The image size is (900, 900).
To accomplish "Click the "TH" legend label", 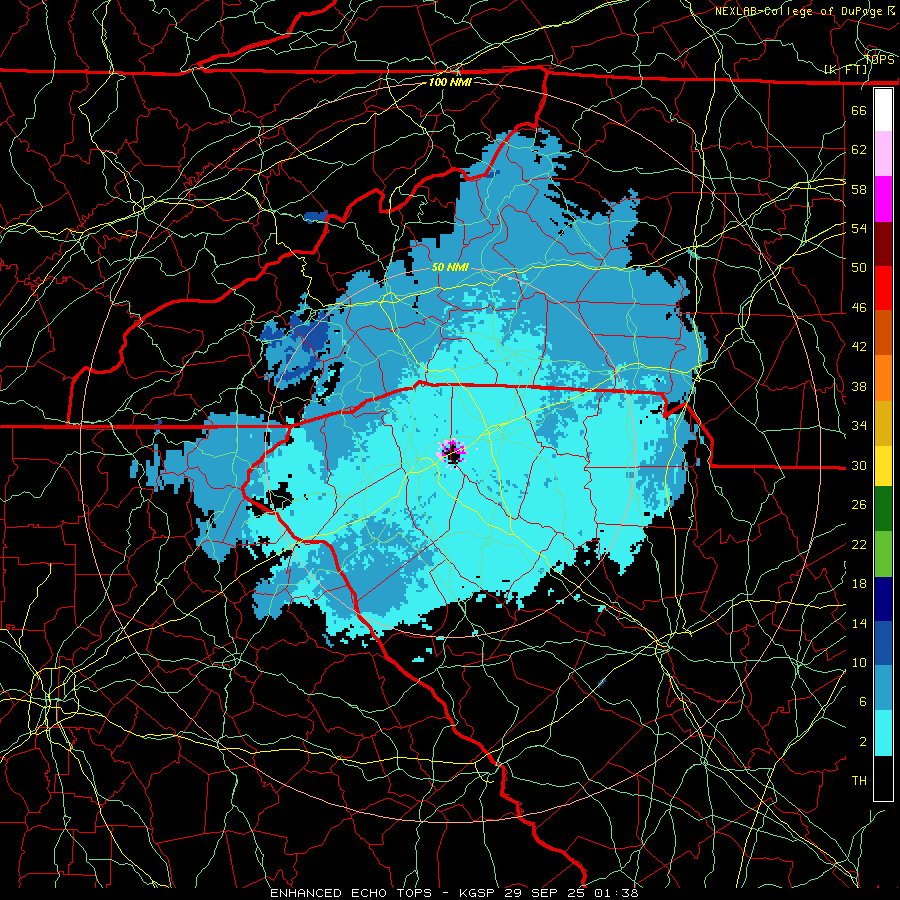I will [859, 781].
